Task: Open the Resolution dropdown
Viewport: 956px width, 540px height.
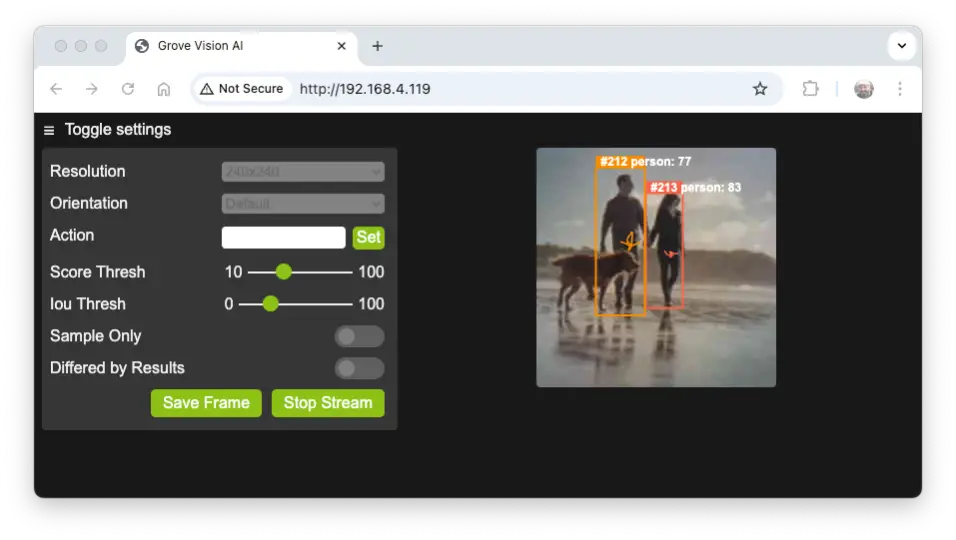Action: pyautogui.click(x=303, y=172)
